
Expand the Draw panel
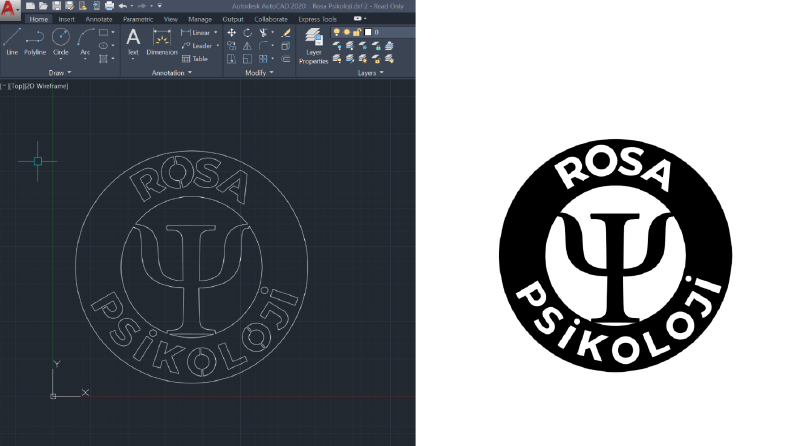tap(60, 73)
